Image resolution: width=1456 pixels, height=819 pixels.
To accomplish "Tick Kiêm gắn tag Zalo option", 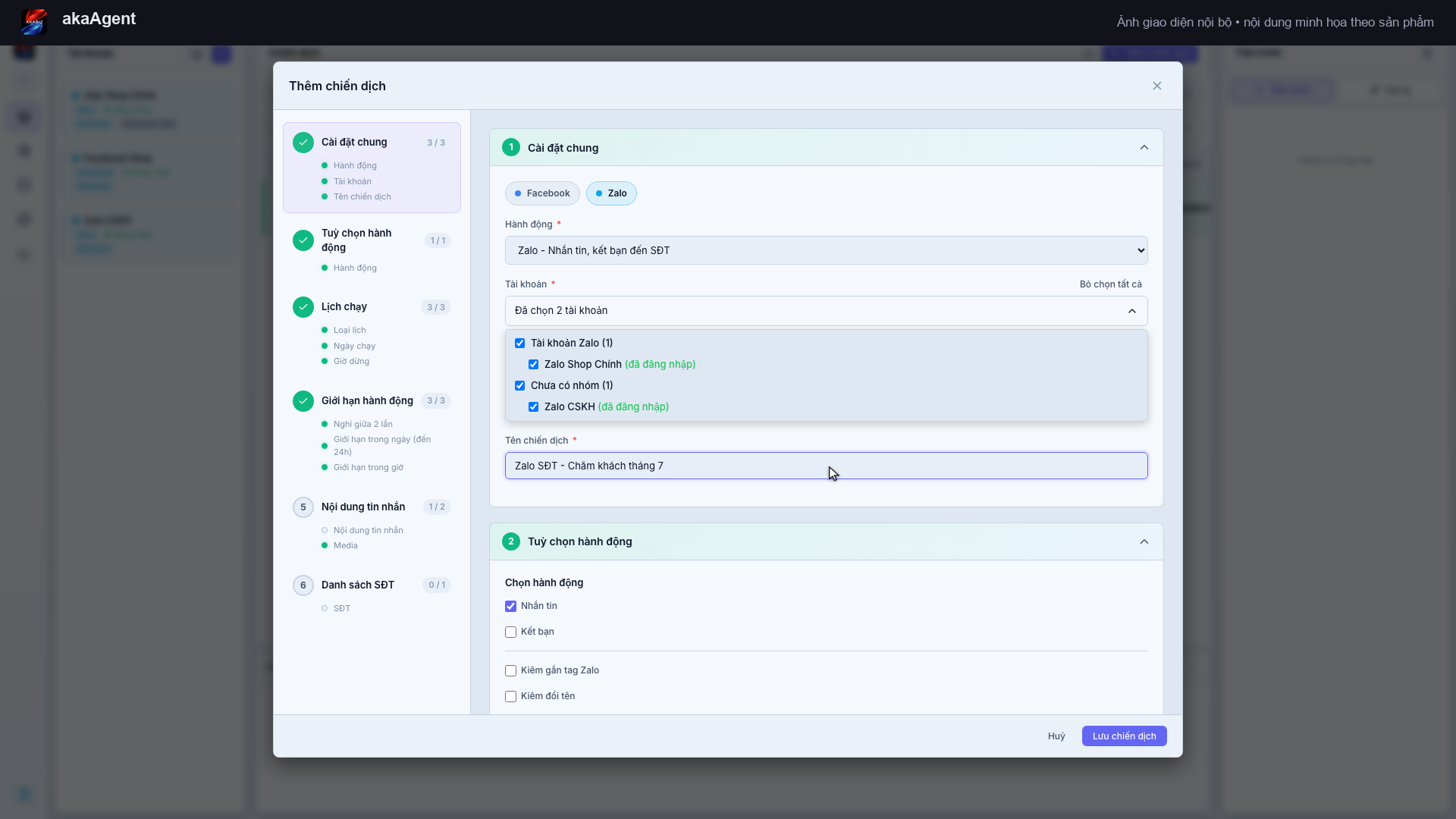I will [x=511, y=670].
